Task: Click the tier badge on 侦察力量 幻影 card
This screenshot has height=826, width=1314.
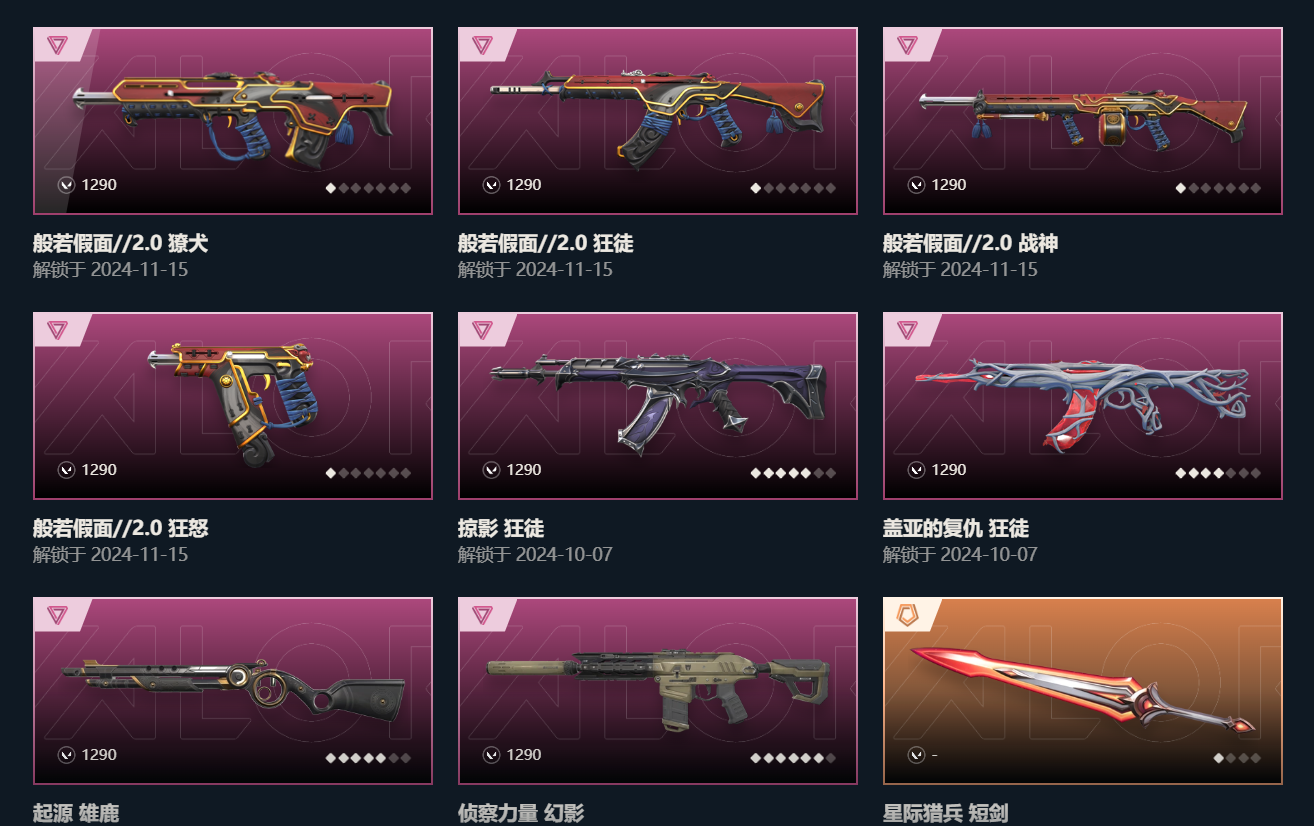Action: pyautogui.click(x=482, y=615)
